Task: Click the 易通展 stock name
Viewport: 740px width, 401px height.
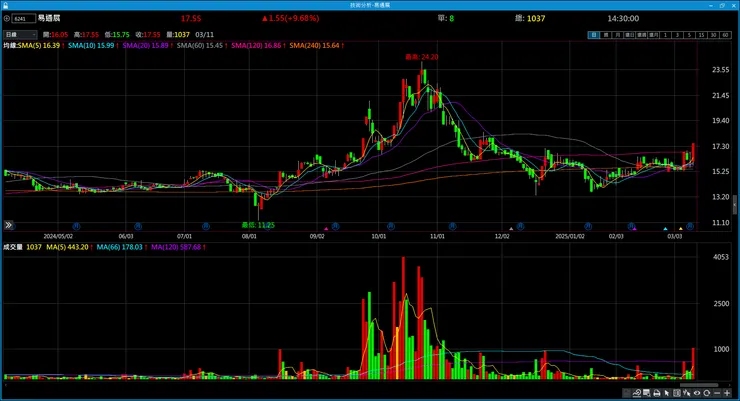Action: pos(49,18)
